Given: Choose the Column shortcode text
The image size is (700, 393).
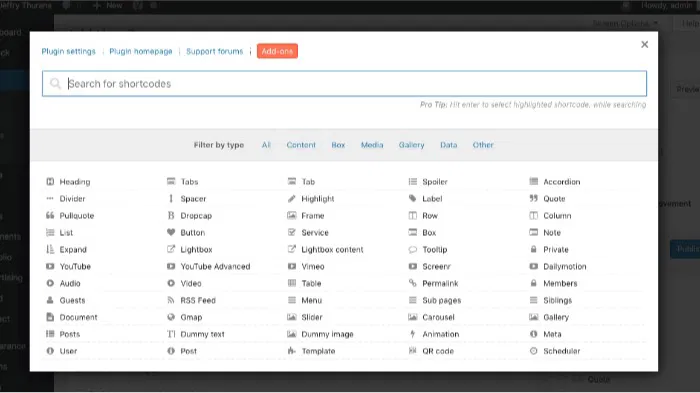Looking at the screenshot, I should (557, 215).
